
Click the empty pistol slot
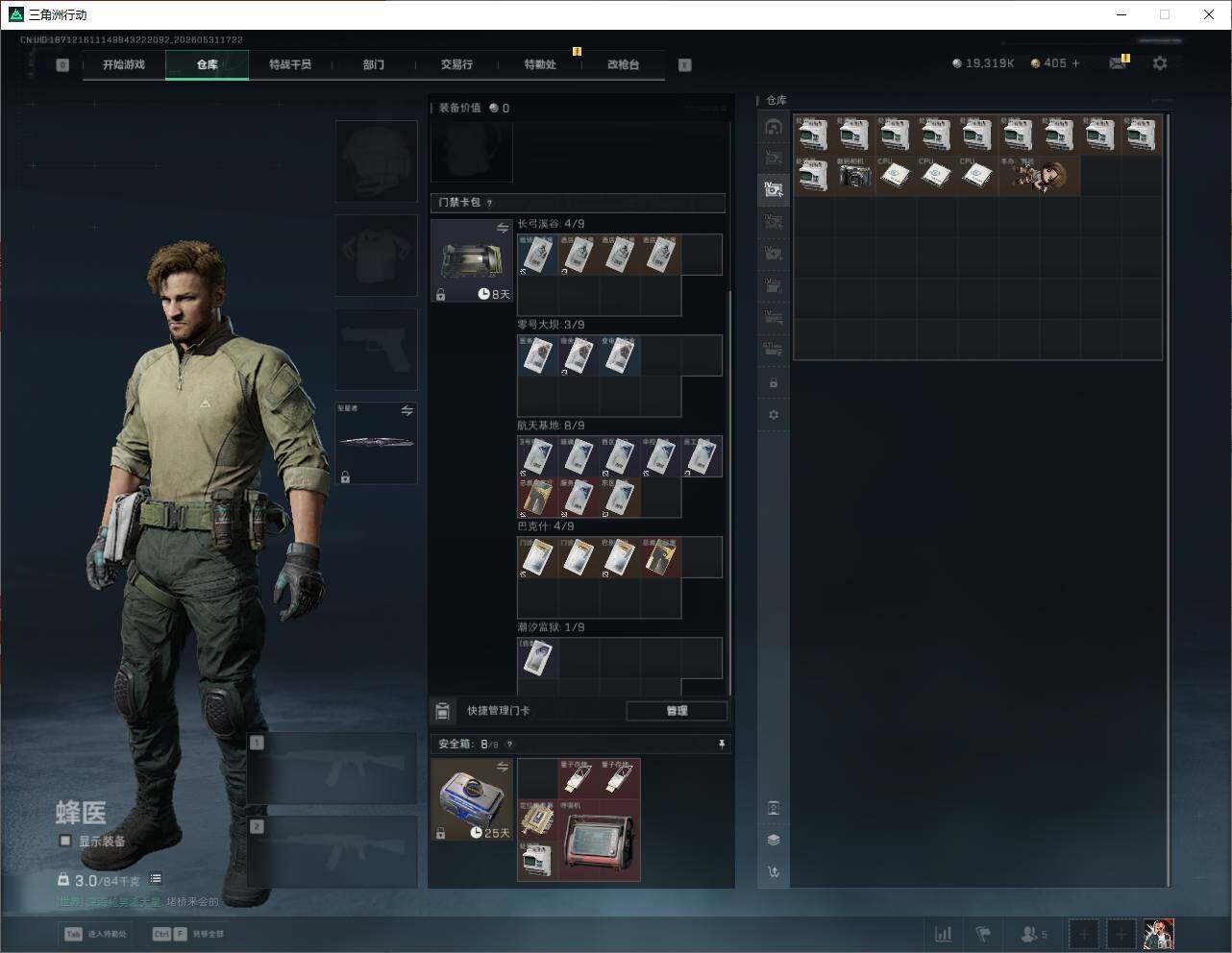376,349
